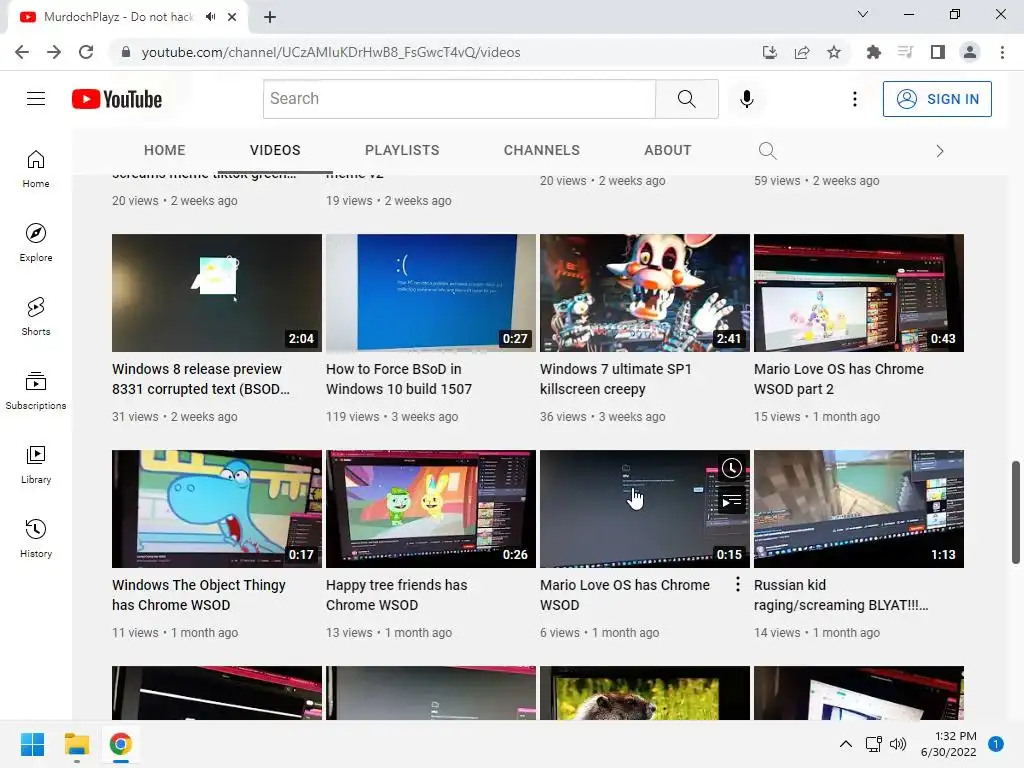The height and width of the screenshot is (768, 1024).
Task: Open Mario Love OS WSOD part 2 title
Action: tap(839, 379)
